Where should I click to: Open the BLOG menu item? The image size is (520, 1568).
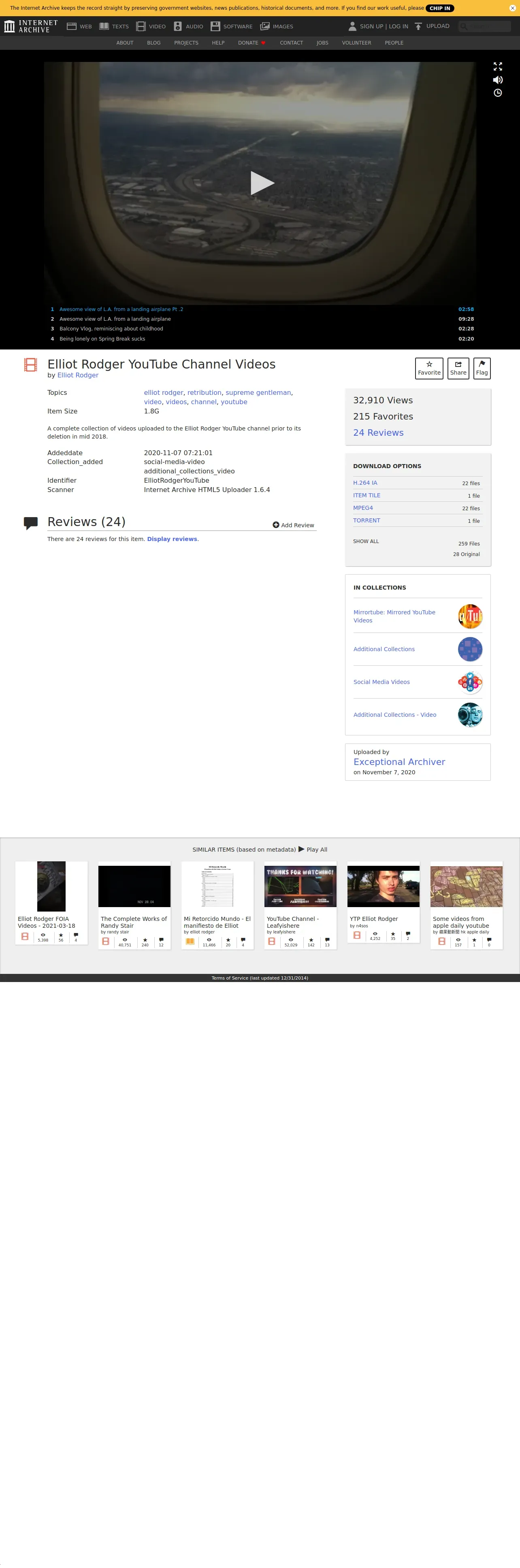coord(153,43)
